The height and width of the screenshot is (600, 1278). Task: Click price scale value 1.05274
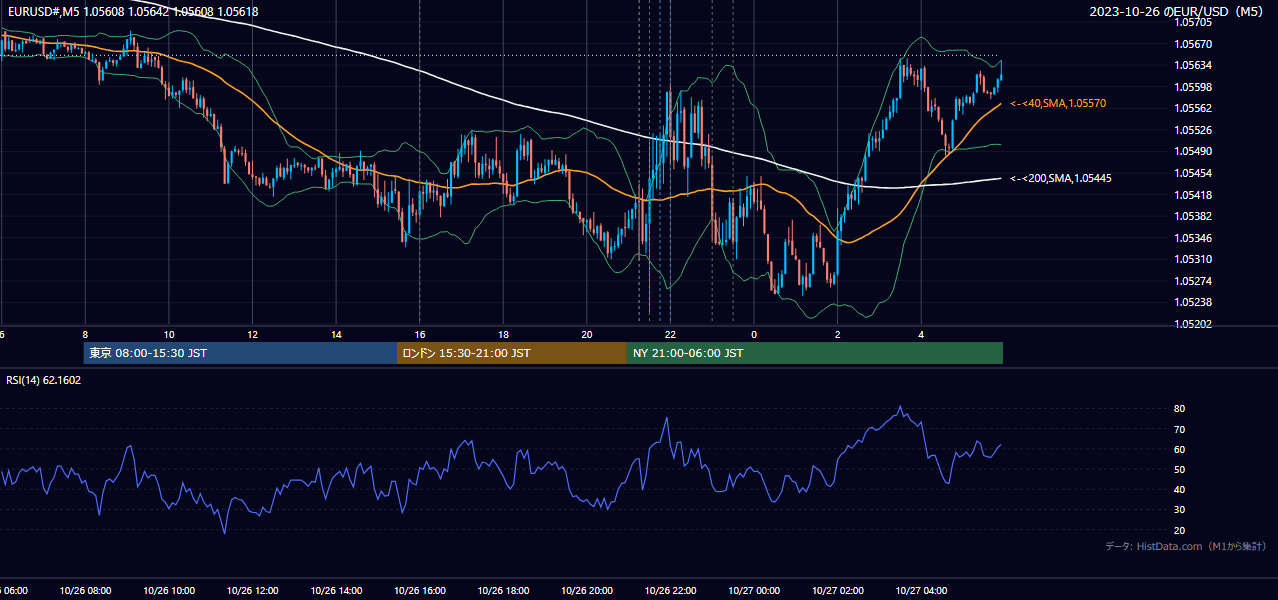[1192, 281]
